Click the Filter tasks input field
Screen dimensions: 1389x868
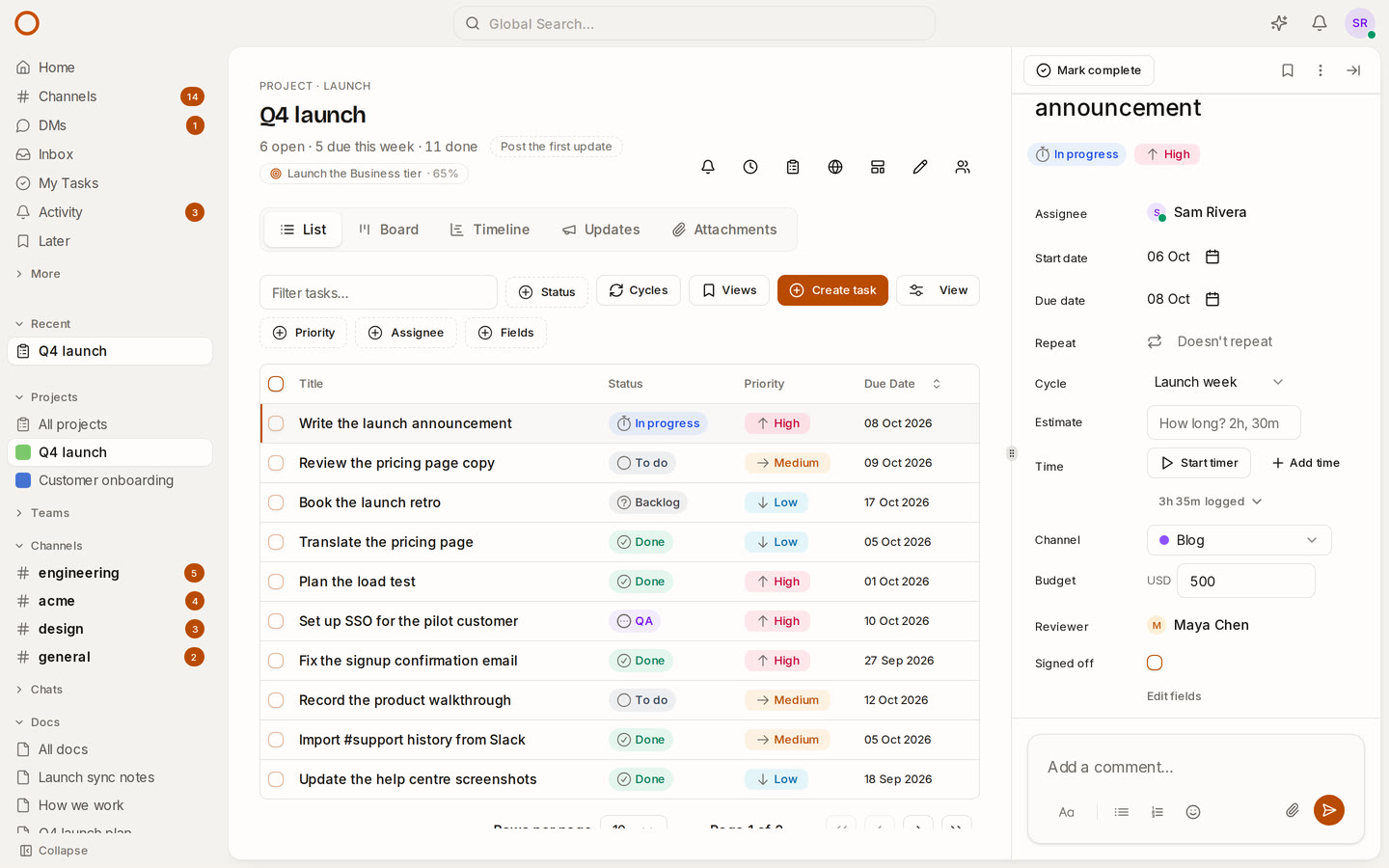pos(378,292)
